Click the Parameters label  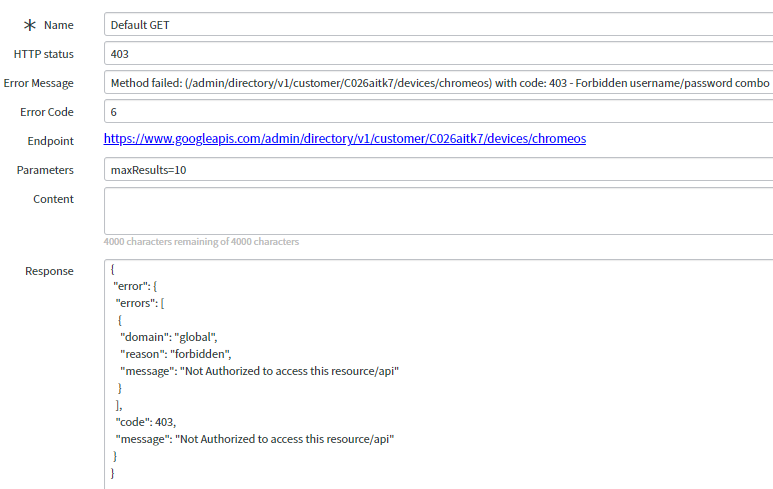point(45,170)
